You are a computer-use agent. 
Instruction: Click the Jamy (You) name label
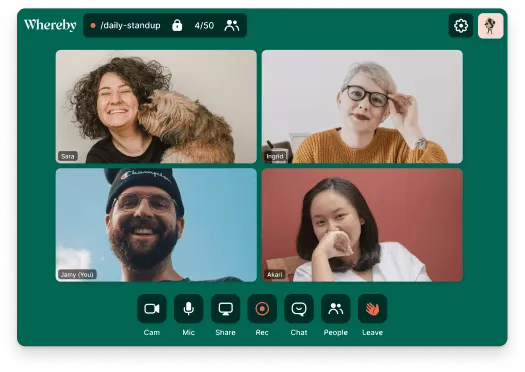tap(77, 275)
